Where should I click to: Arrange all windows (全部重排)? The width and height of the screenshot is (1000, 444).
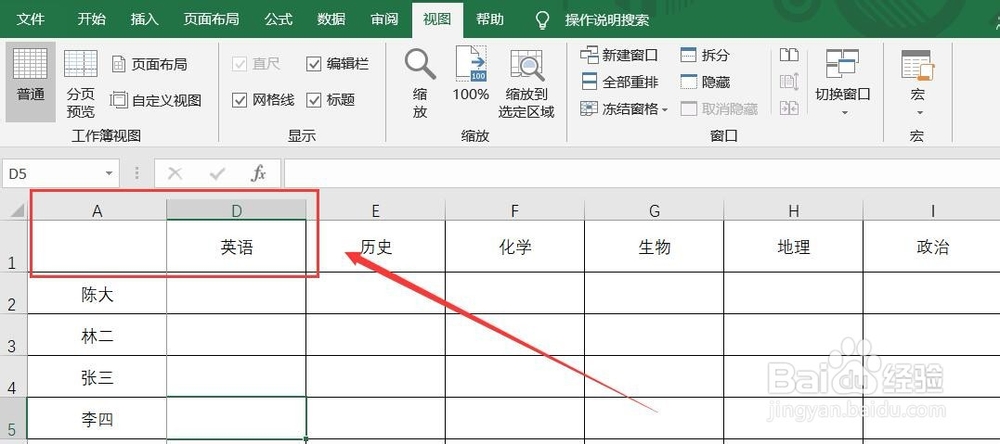(x=619, y=82)
